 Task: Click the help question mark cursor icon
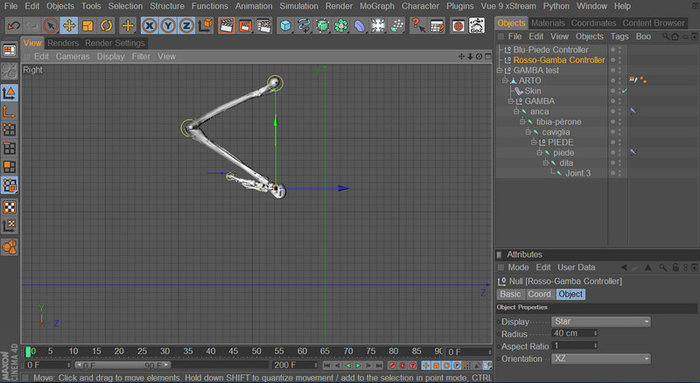coord(417,25)
